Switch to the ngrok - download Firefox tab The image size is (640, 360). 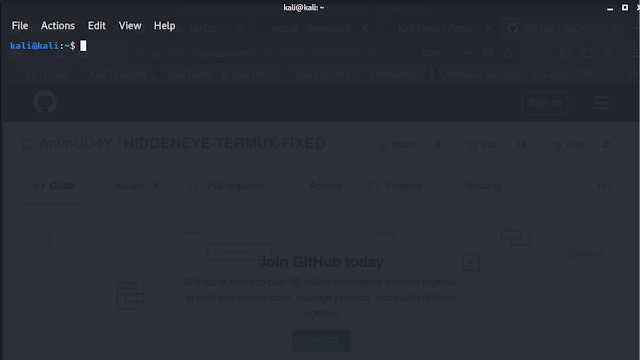311,29
